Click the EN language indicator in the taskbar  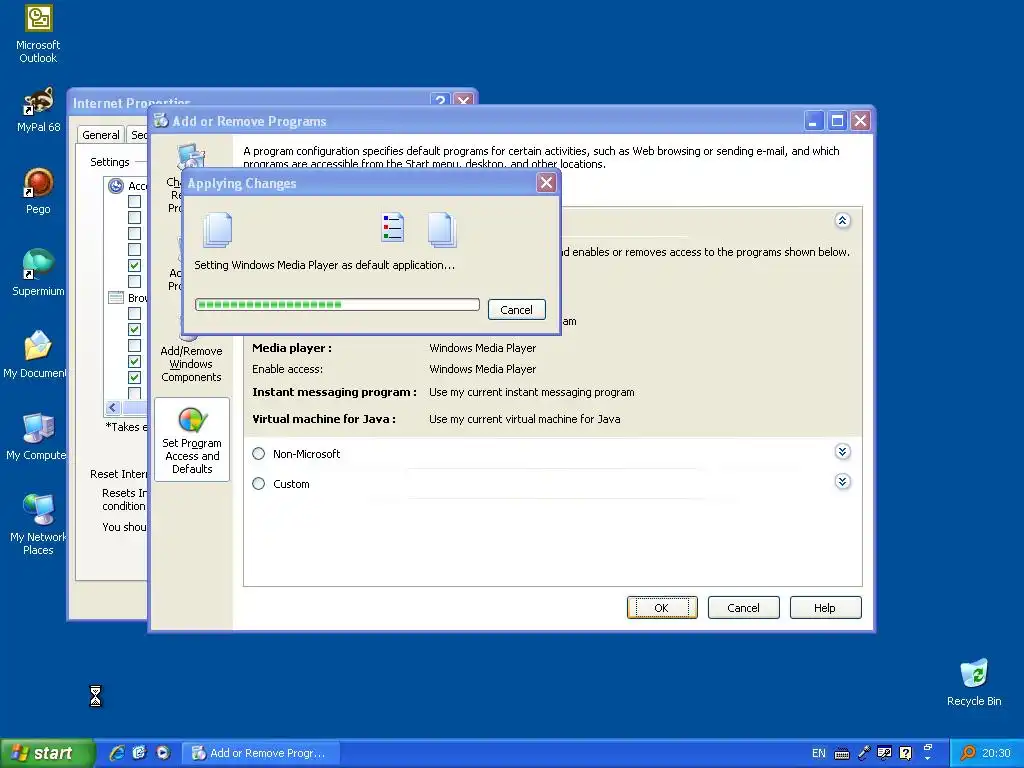click(x=818, y=753)
